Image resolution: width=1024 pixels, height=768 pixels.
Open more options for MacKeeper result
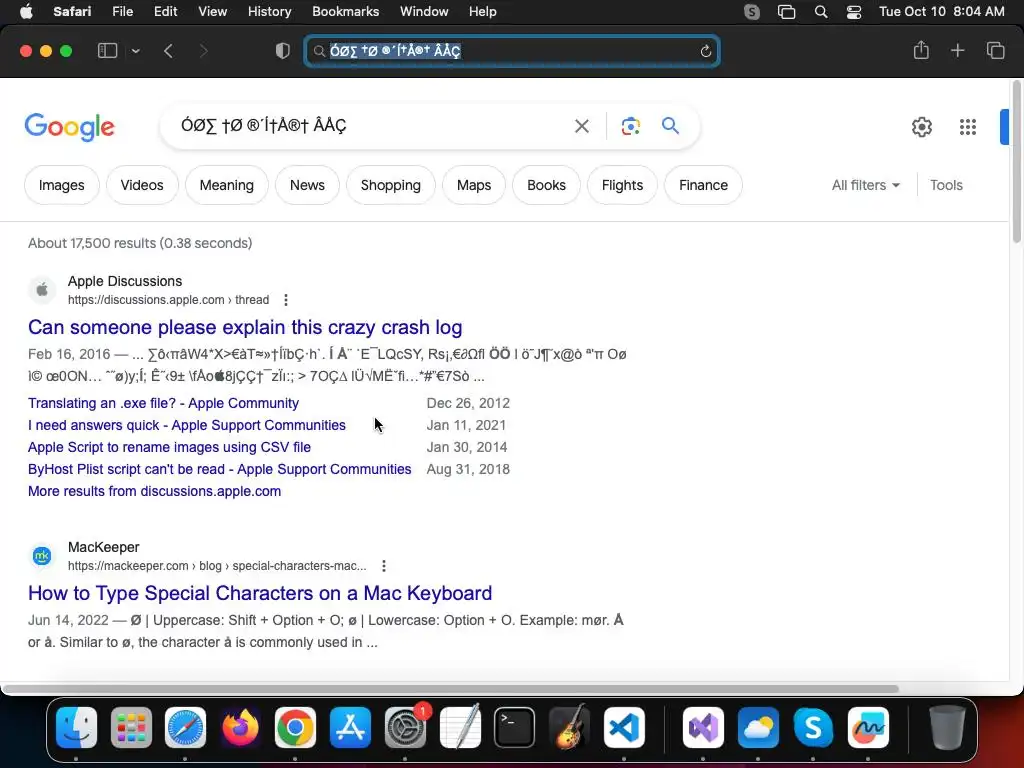point(383,566)
